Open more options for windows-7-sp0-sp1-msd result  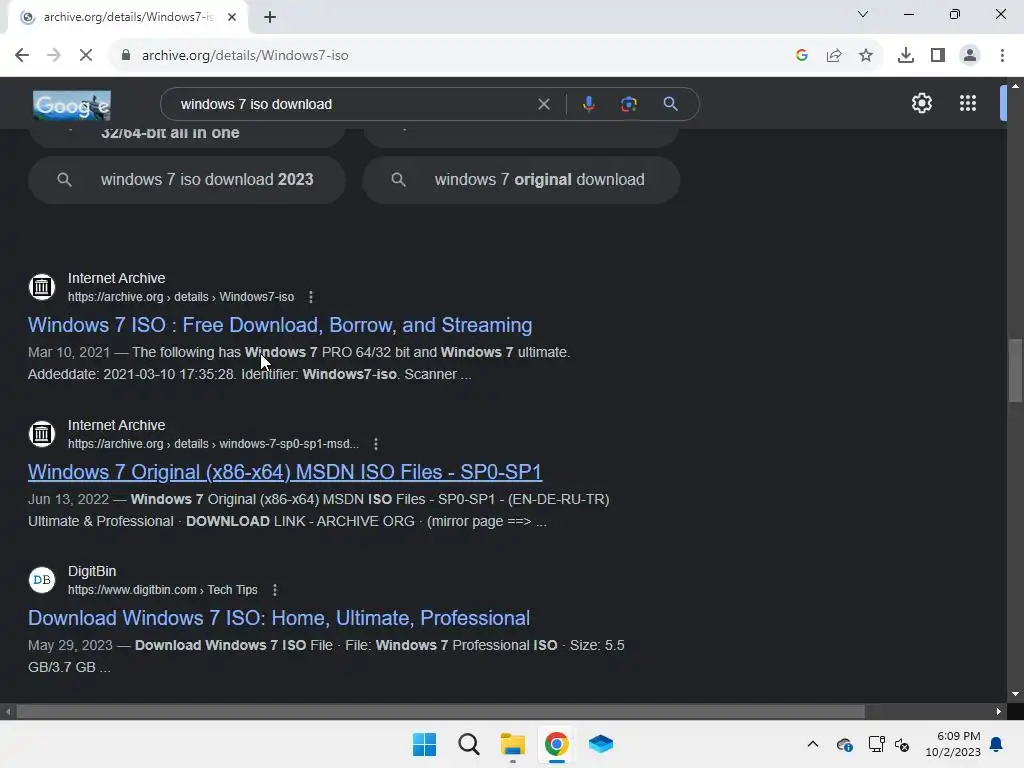(x=376, y=444)
